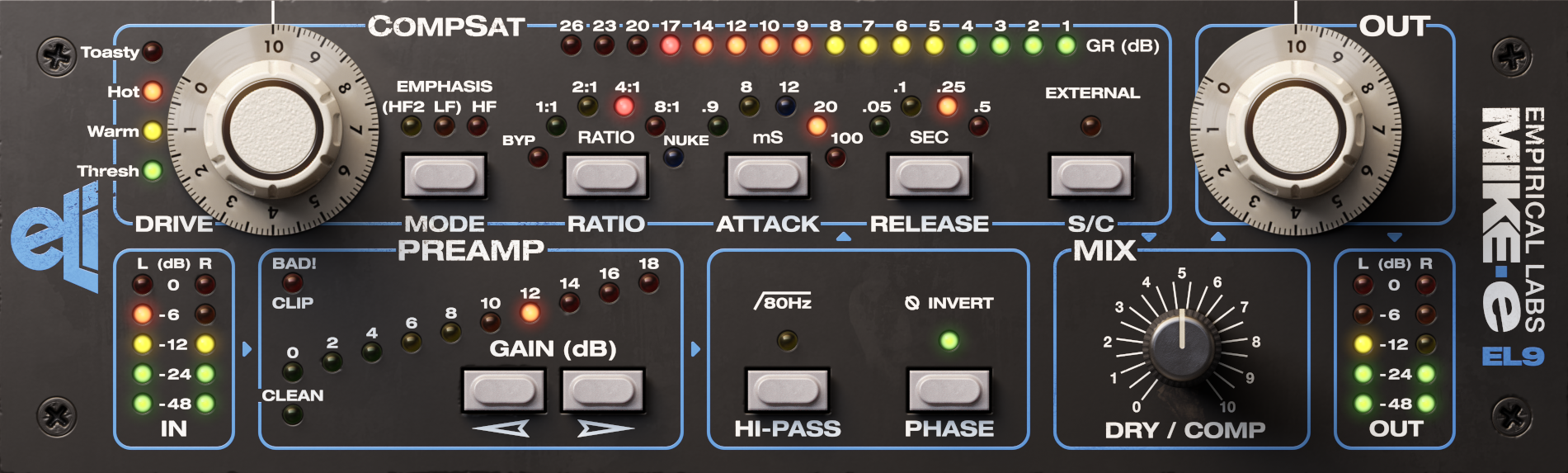Increase preamp gain with right arrow button
Viewport: 1568px width, 473px height.
(x=603, y=390)
